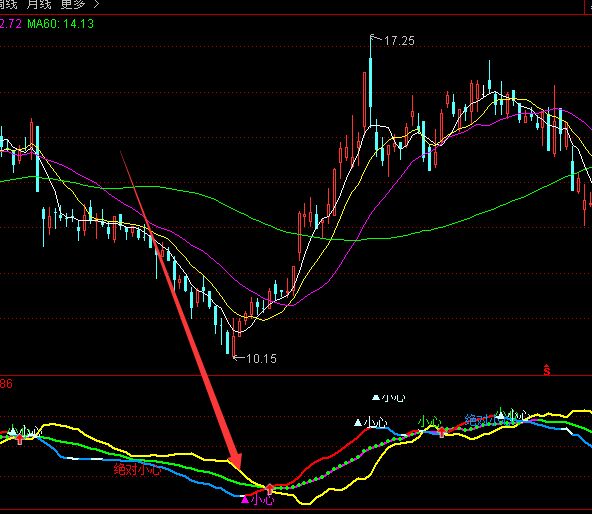Click the red 86 indicator value

6,384
